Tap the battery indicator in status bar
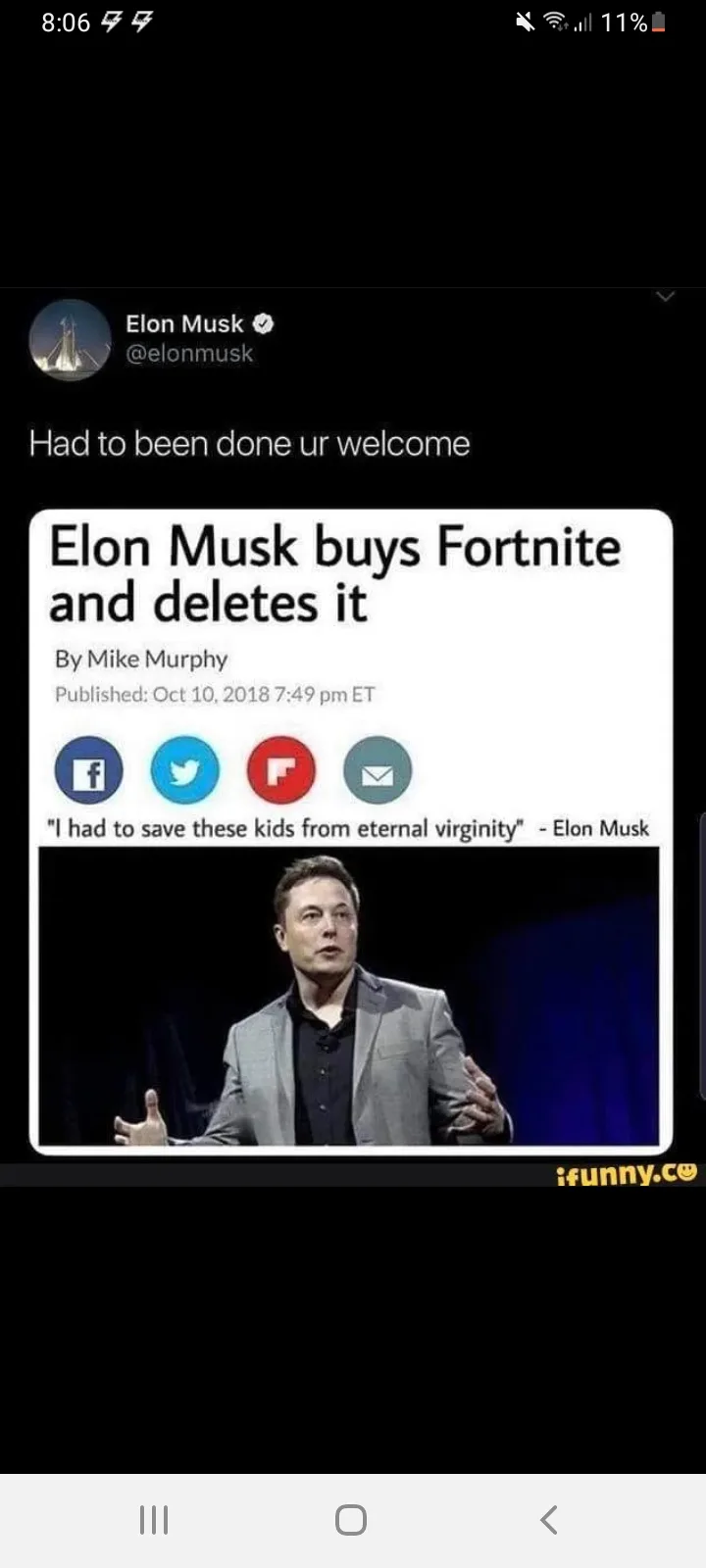 (659, 23)
